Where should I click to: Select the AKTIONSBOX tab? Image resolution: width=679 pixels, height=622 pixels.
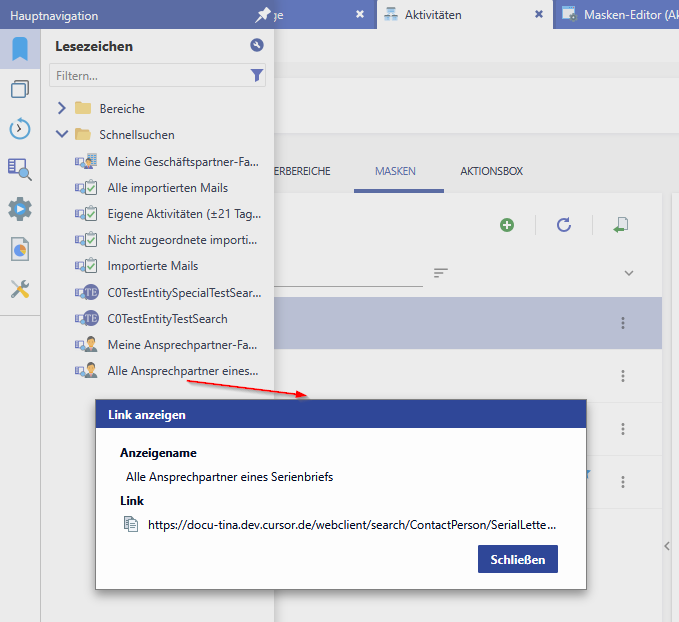click(x=491, y=171)
